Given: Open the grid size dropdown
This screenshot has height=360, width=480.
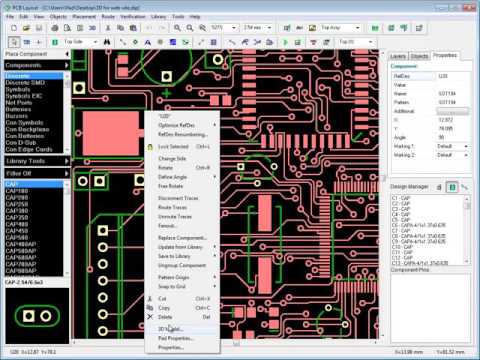Looking at the screenshot, I should (269, 28).
